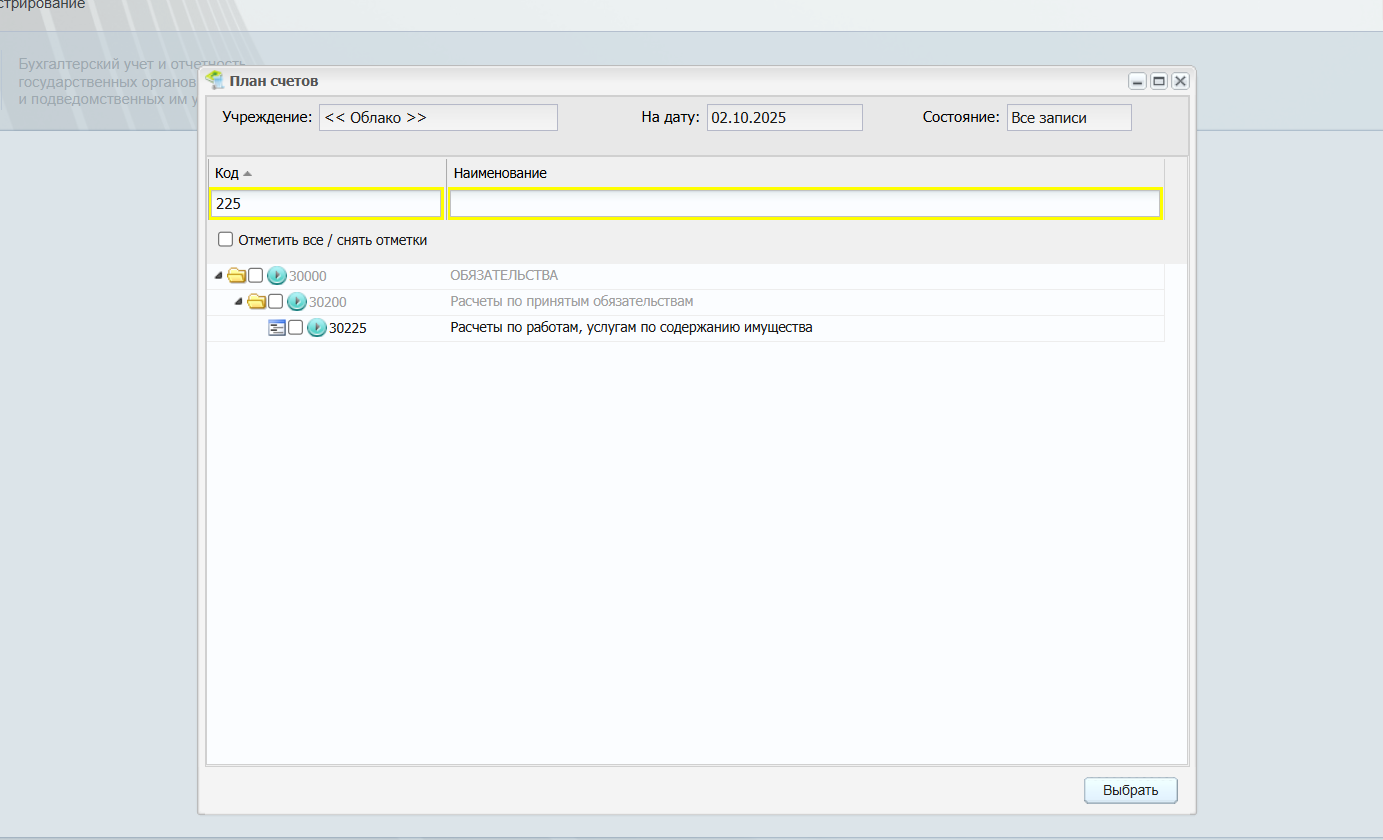Collapse the 30200 tree node
This screenshot has height=840, width=1383.
(x=239, y=301)
